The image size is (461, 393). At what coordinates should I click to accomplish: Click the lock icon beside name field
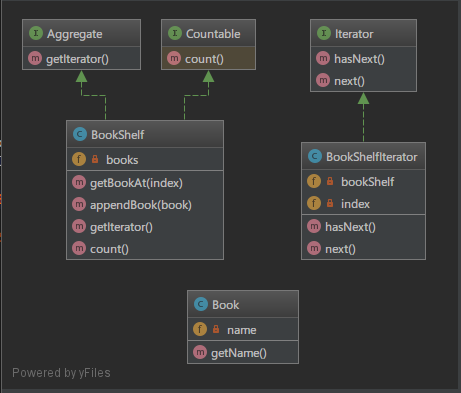[x=216, y=329]
